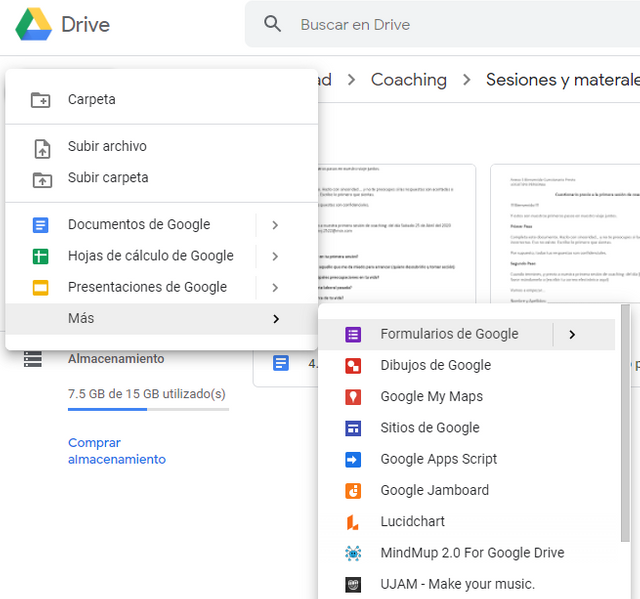Expand Formularios de Google submenu arrow

tap(572, 335)
